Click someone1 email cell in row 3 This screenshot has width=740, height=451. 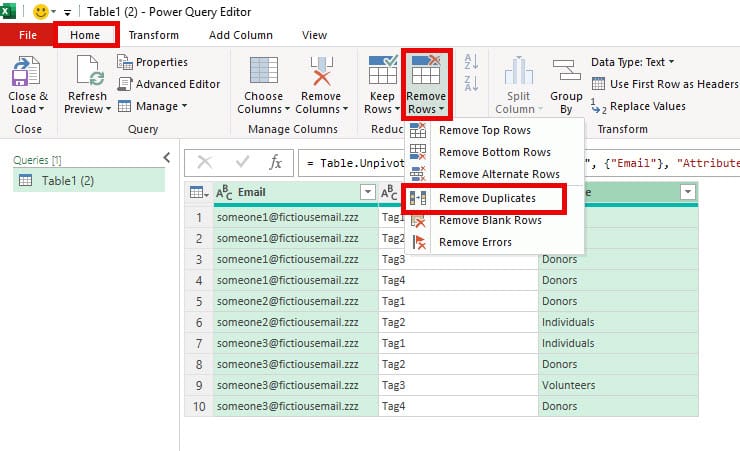pyautogui.click(x=295, y=259)
